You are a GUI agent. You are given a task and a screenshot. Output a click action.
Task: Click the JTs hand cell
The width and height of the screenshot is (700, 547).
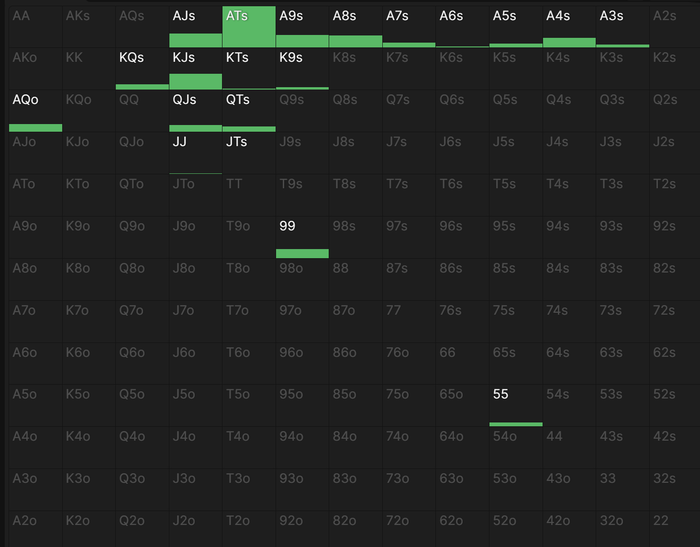(x=249, y=153)
